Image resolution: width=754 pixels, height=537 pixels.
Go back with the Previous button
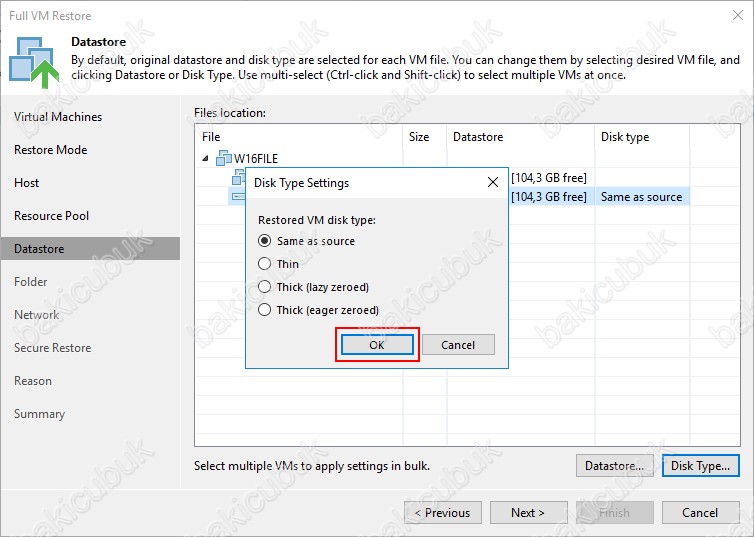[x=443, y=512]
